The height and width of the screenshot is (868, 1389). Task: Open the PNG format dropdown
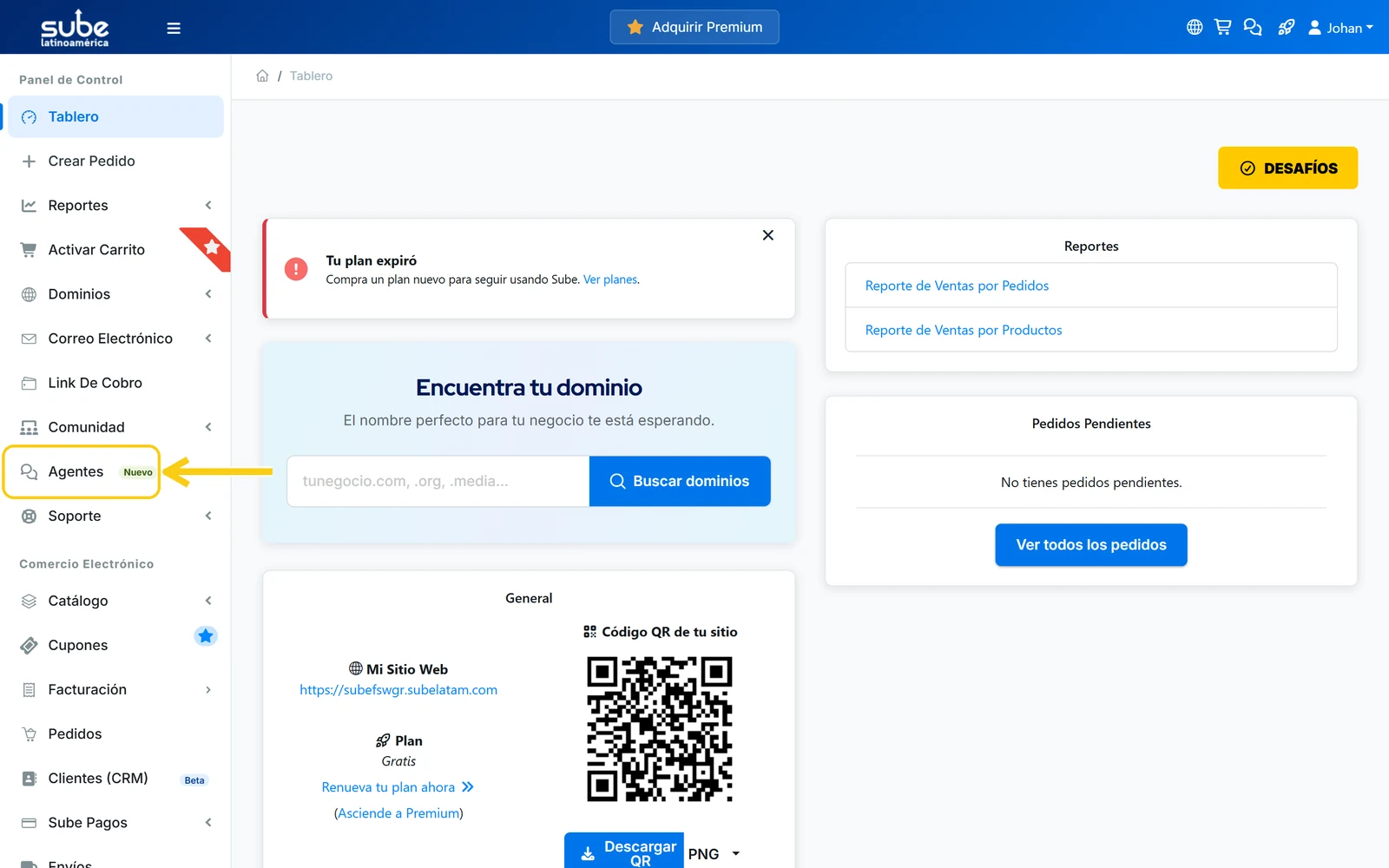tap(714, 854)
